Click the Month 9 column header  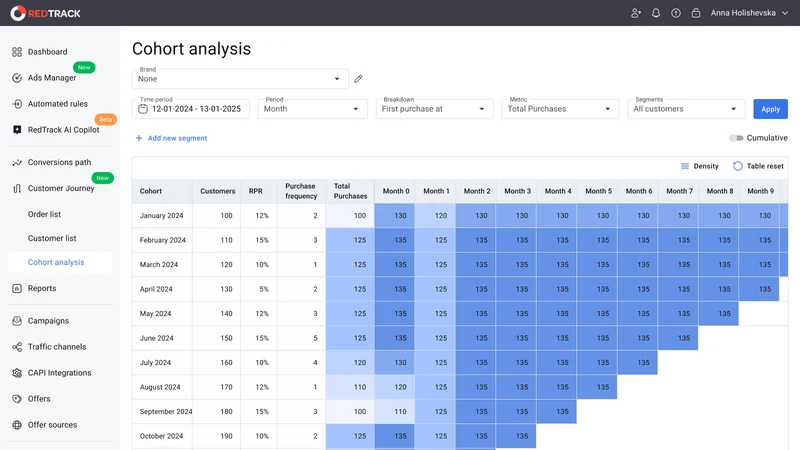coord(760,191)
